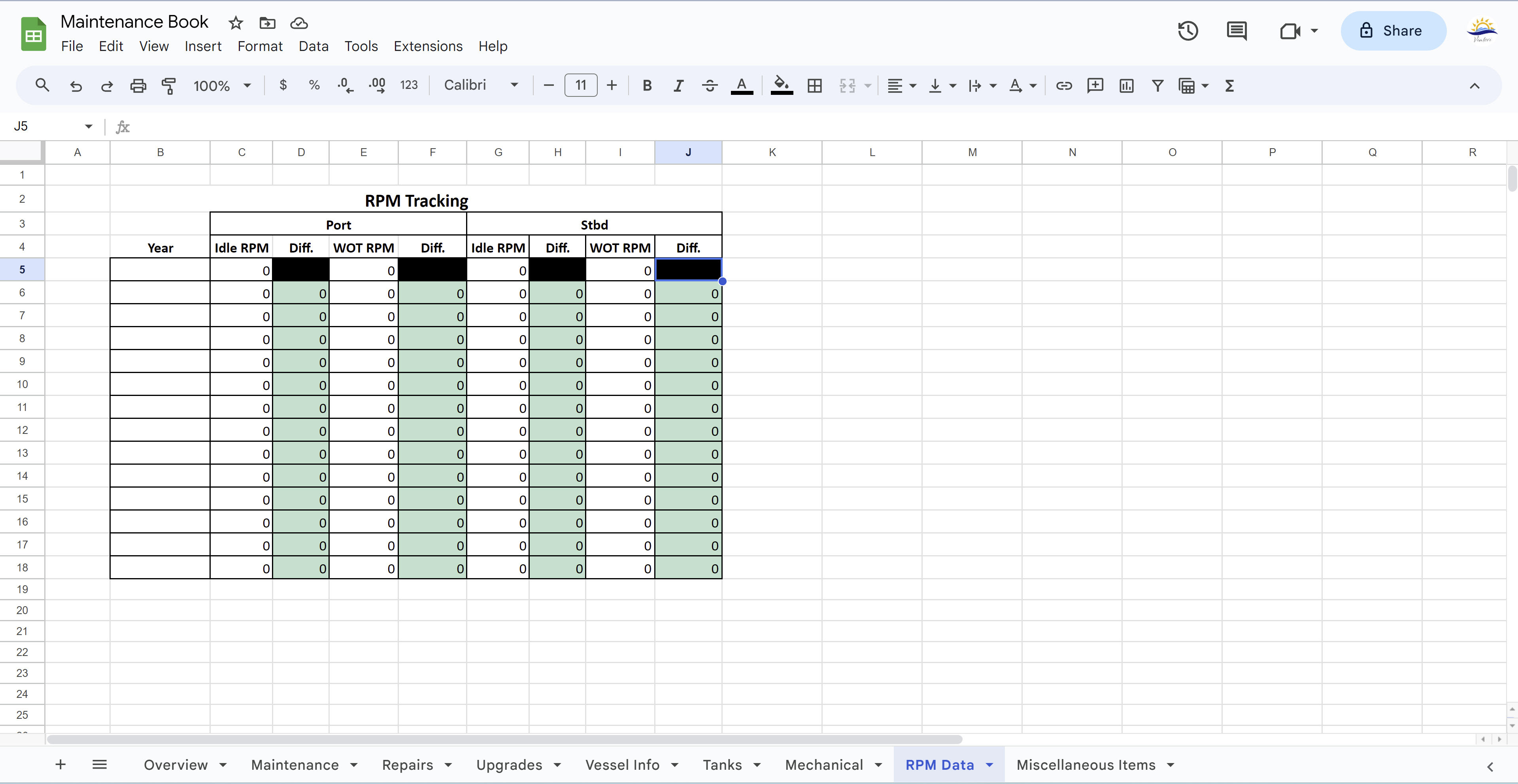This screenshot has height=784, width=1518.
Task: Open the zoom 100% dropdown
Action: tap(222, 85)
